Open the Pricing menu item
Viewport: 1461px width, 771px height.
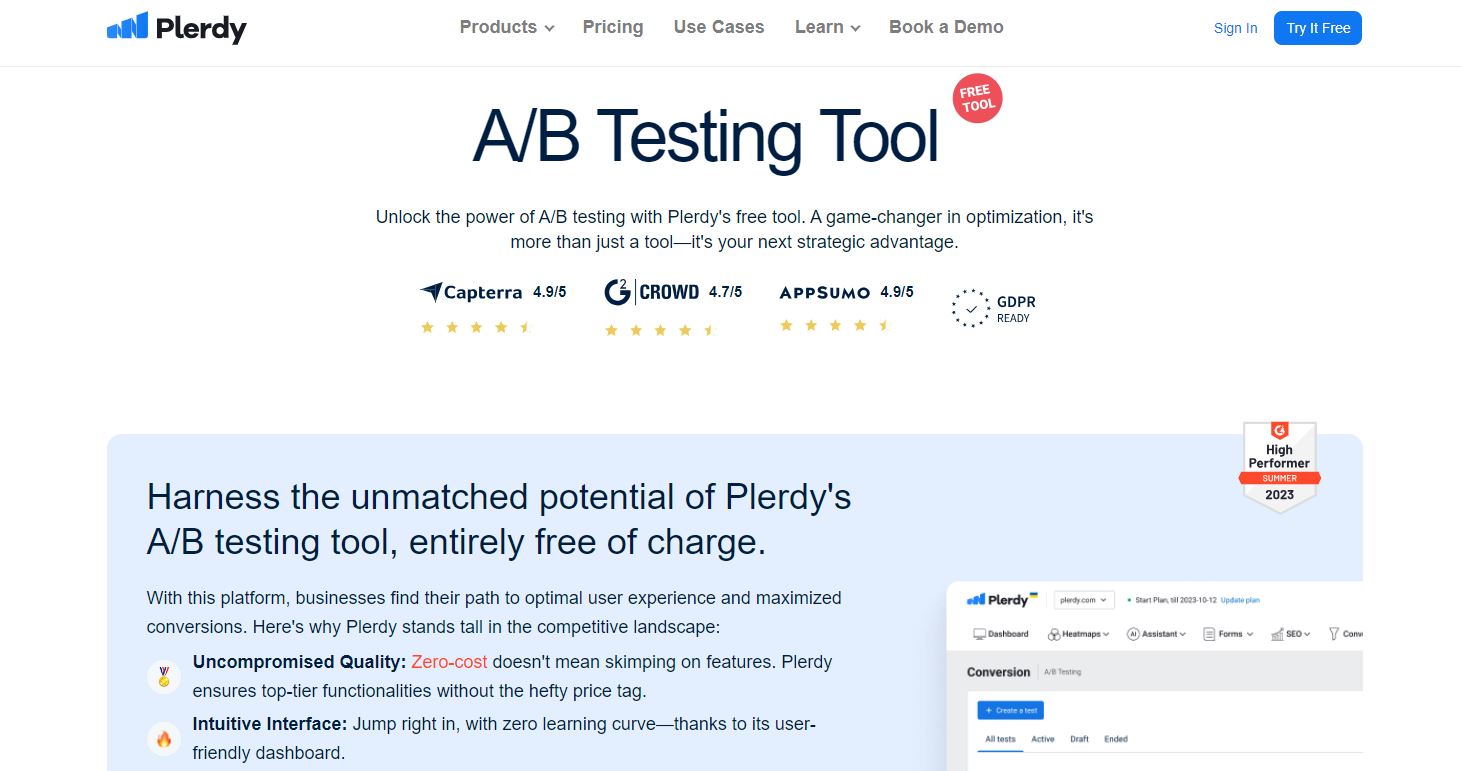(x=613, y=27)
